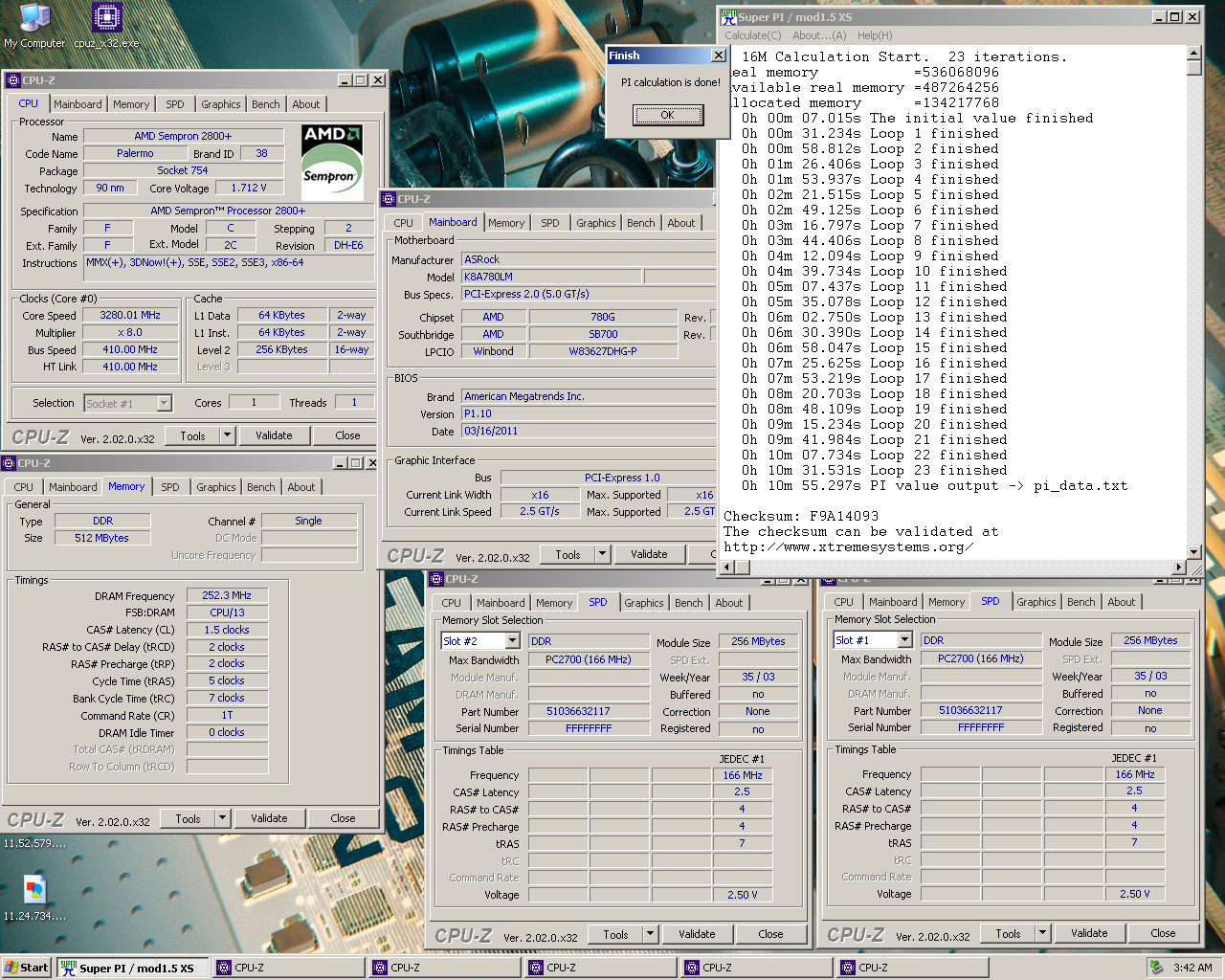Click the K8A780LM model field
1225x980 pixels.
tap(551, 277)
